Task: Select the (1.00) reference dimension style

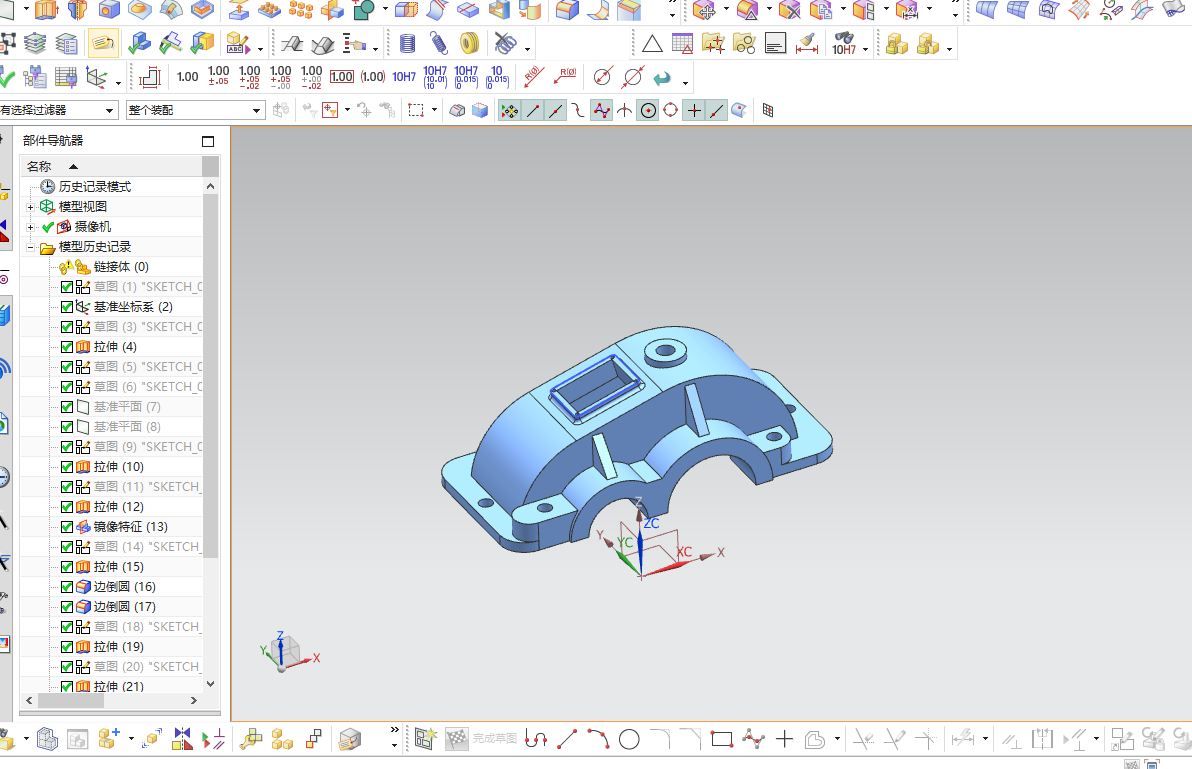Action: (373, 77)
